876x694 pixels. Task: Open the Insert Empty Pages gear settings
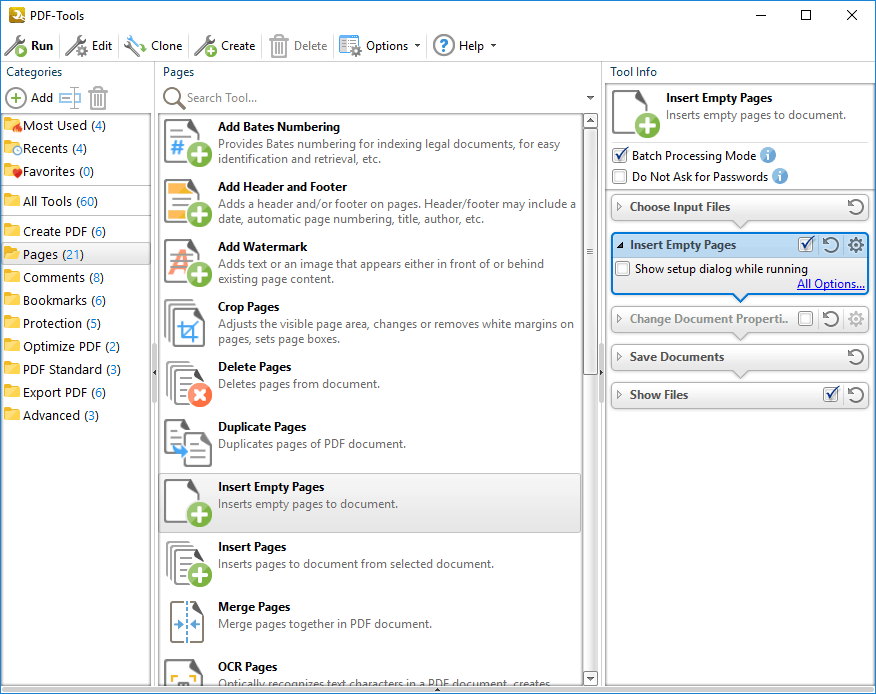(855, 245)
